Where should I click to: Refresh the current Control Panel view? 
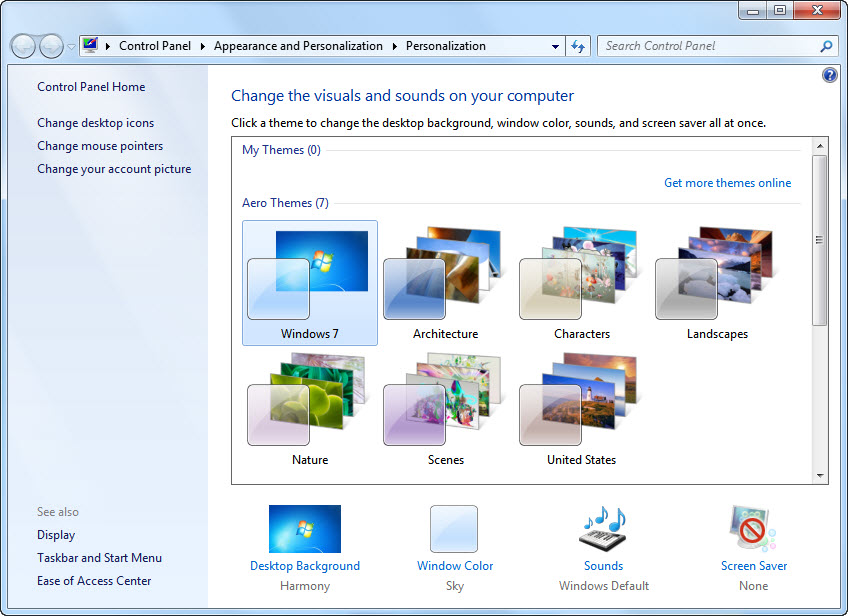click(x=578, y=46)
